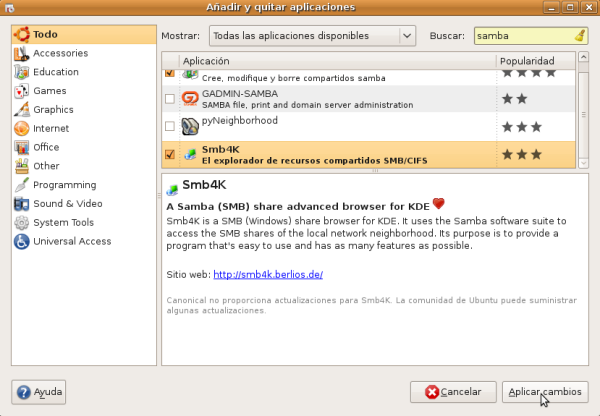Screen dimensions: 600x416
Task: Open the Mostrar applications dropdown
Action: (311, 36)
